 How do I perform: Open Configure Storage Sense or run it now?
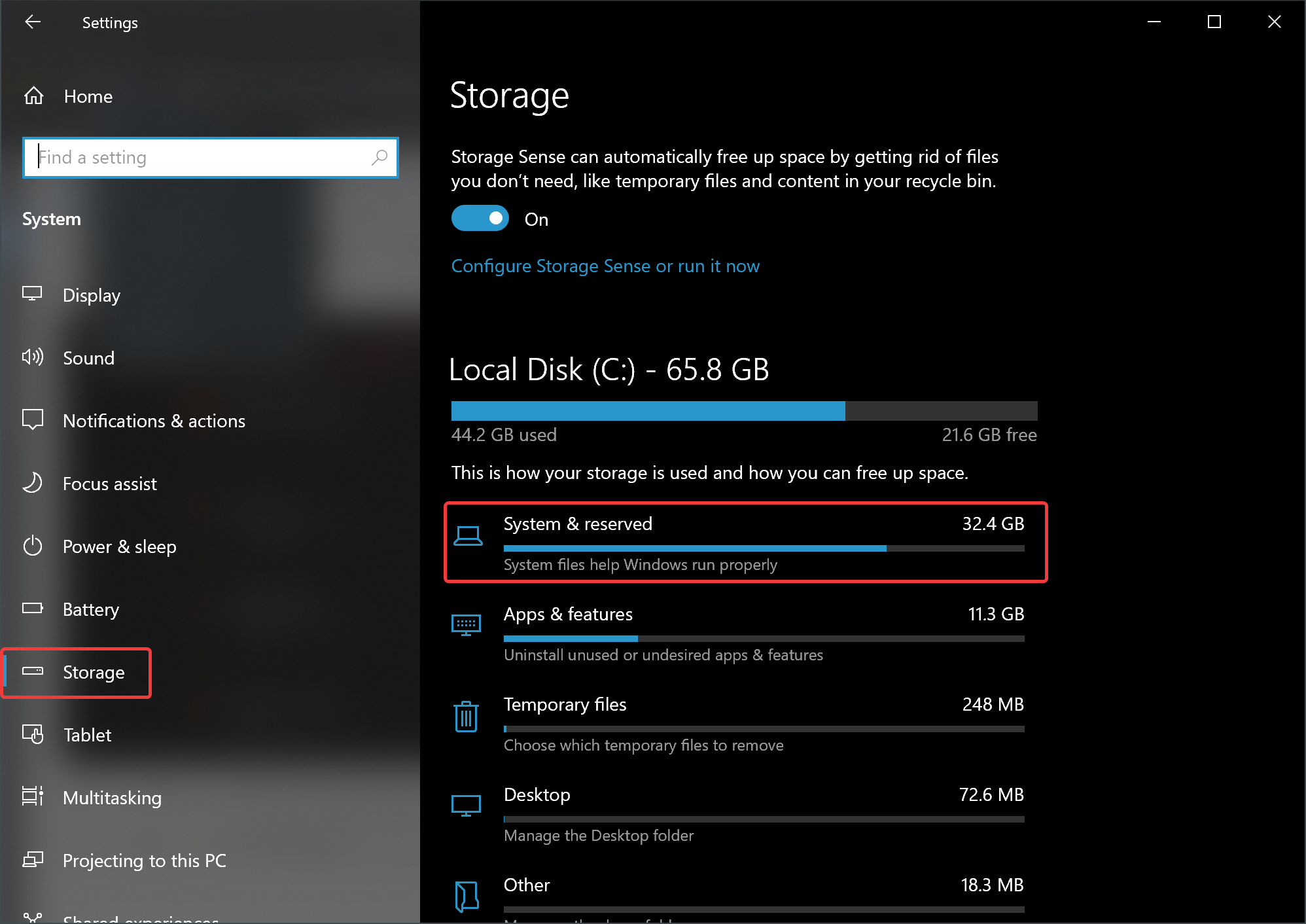pos(605,266)
